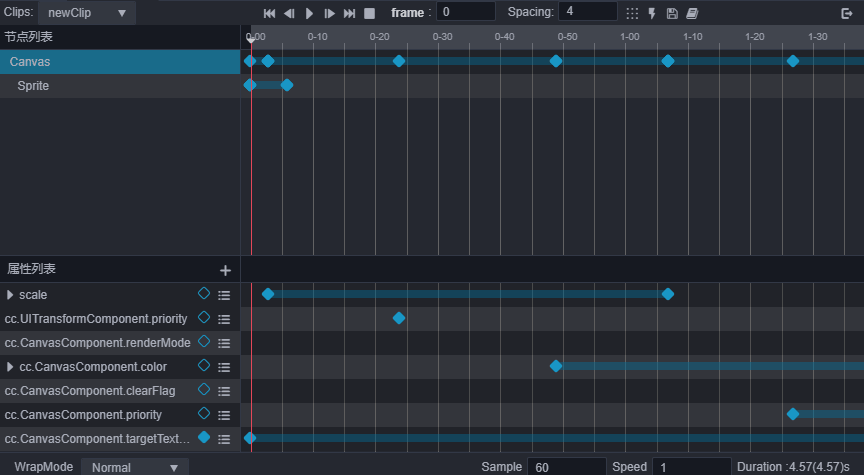The height and width of the screenshot is (475, 864).
Task: Open the scale property menu icon
Action: coord(224,295)
